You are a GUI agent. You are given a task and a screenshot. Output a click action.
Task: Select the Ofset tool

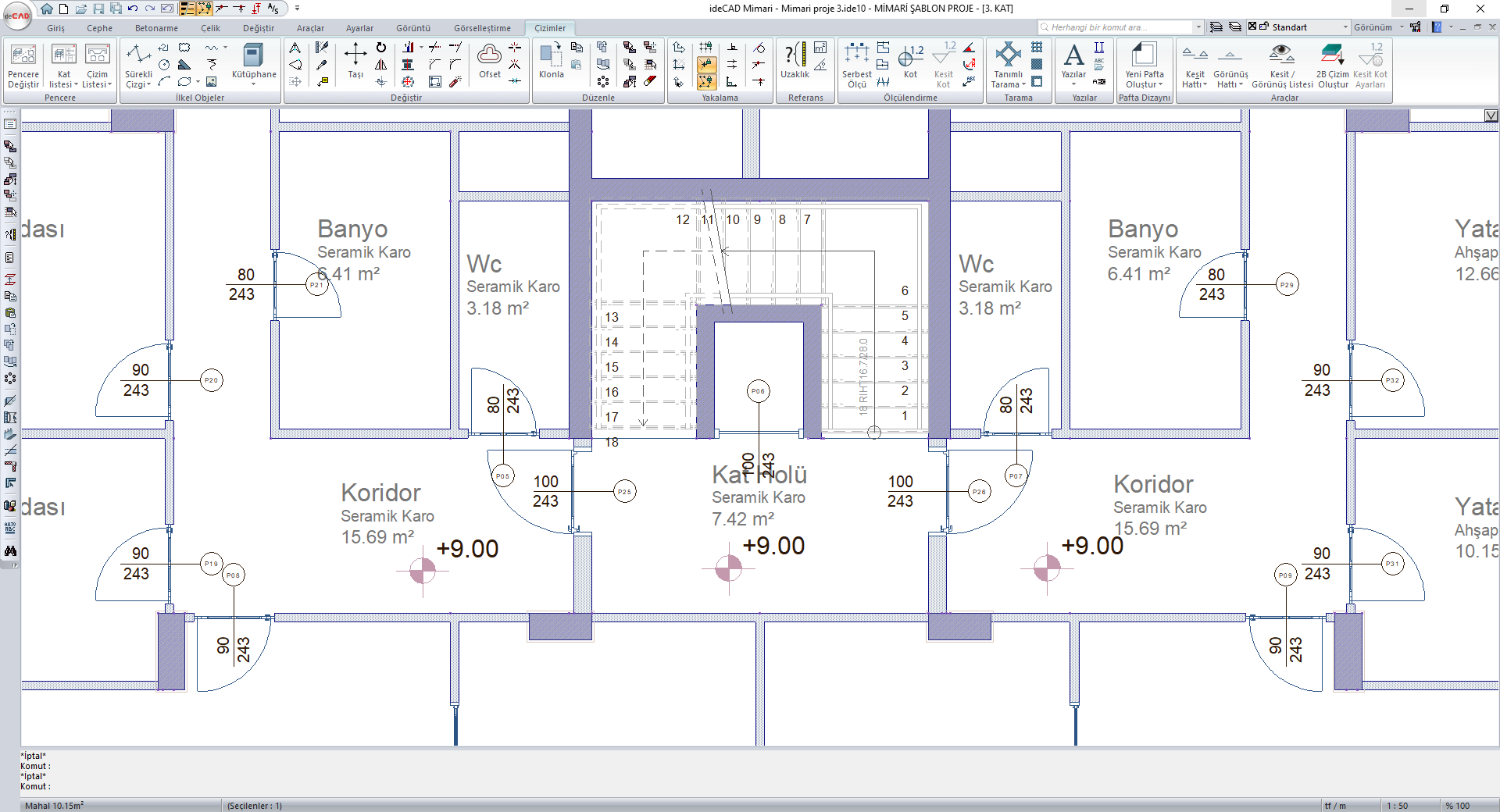pos(490,61)
